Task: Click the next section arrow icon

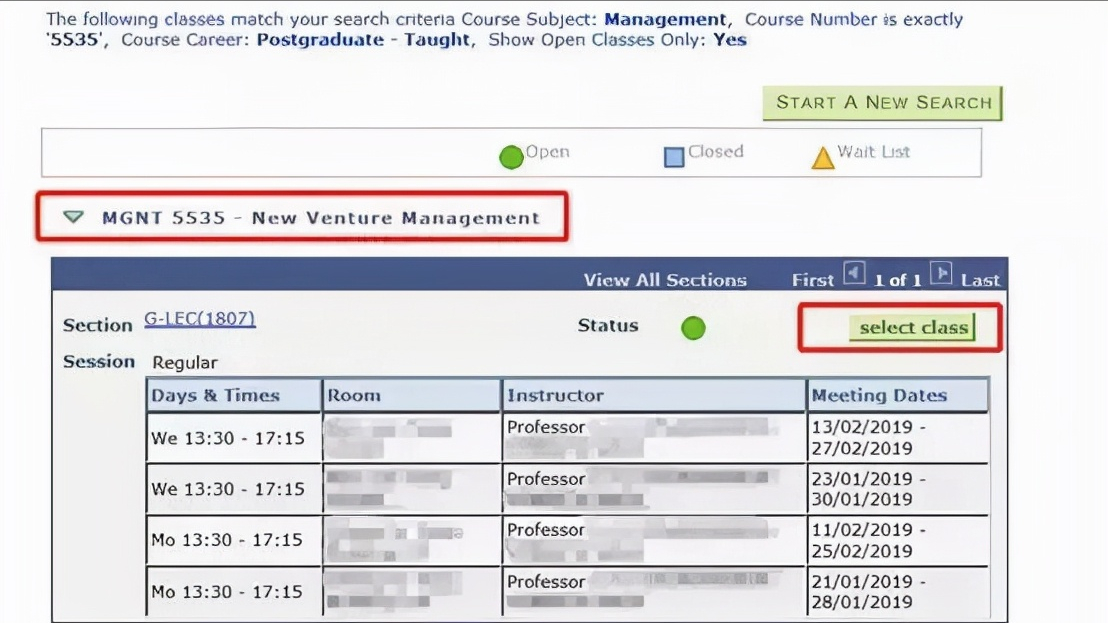Action: pyautogui.click(x=941, y=273)
